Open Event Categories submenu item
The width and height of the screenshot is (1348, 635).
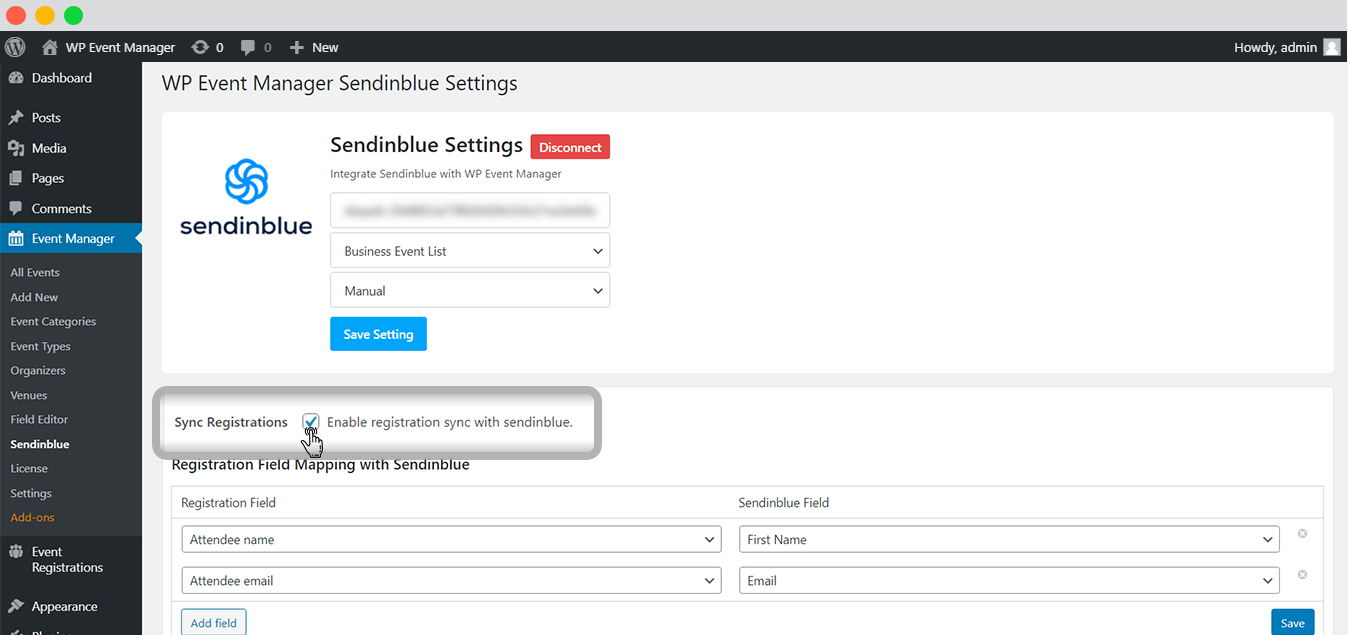point(53,322)
